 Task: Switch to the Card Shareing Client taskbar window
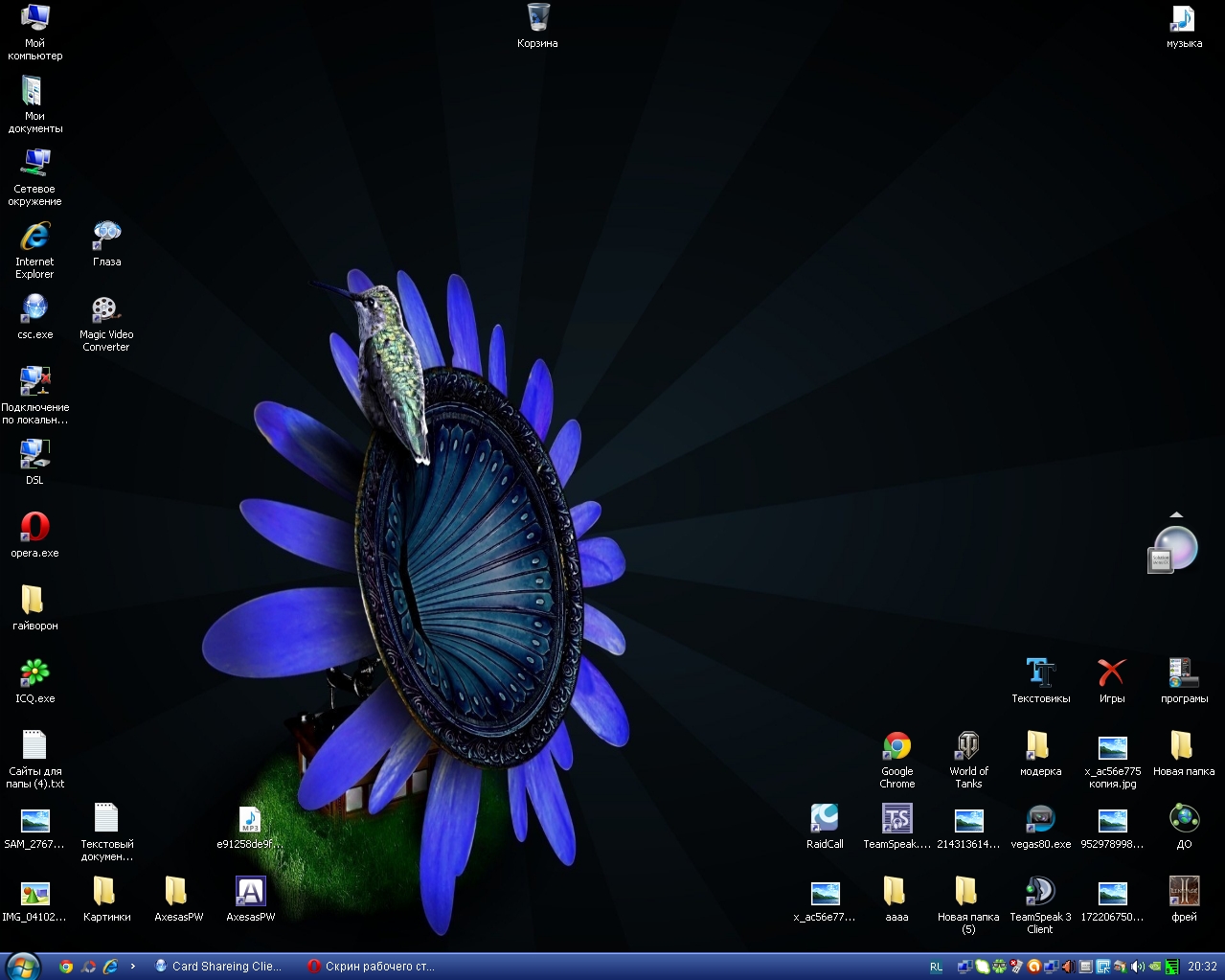click(x=219, y=967)
